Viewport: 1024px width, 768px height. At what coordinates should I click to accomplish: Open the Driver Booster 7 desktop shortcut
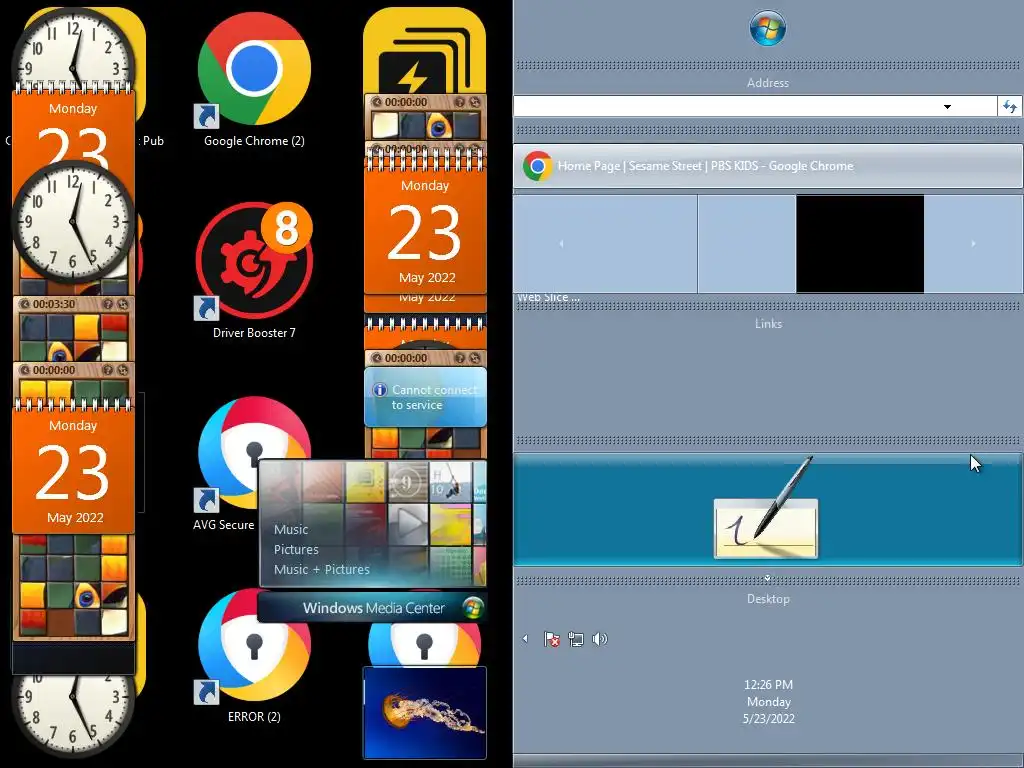click(254, 270)
